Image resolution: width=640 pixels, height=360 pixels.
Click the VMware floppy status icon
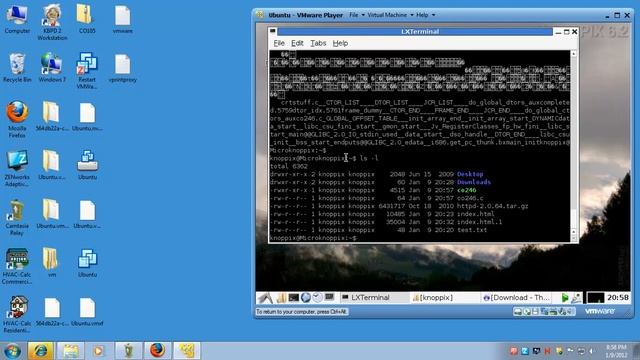pyautogui.click(x=535, y=312)
